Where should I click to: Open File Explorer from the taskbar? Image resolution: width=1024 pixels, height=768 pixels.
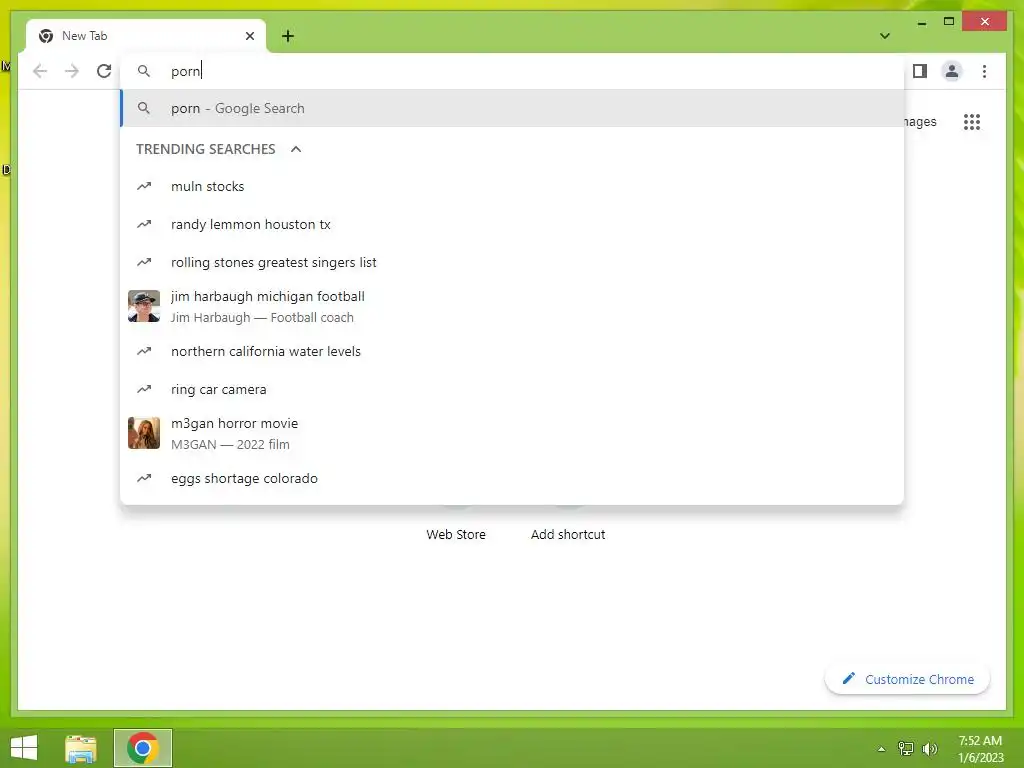[81, 748]
